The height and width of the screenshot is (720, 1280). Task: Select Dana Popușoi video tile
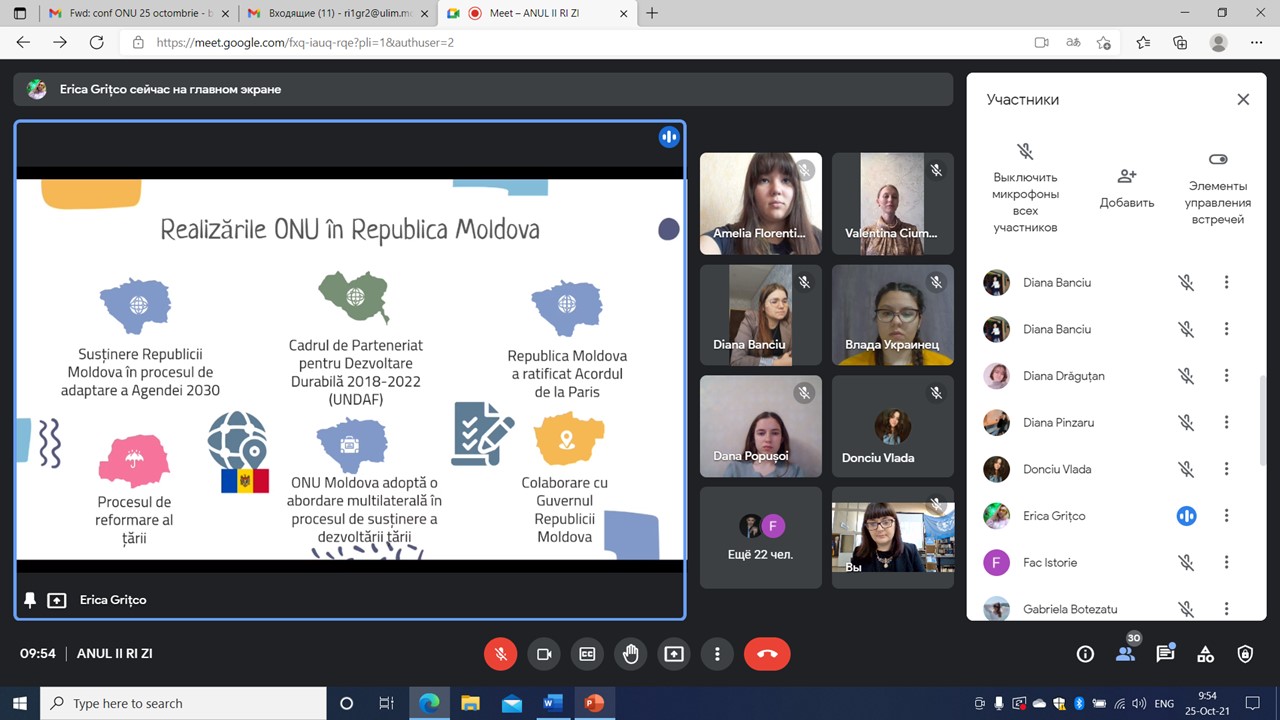[761, 426]
